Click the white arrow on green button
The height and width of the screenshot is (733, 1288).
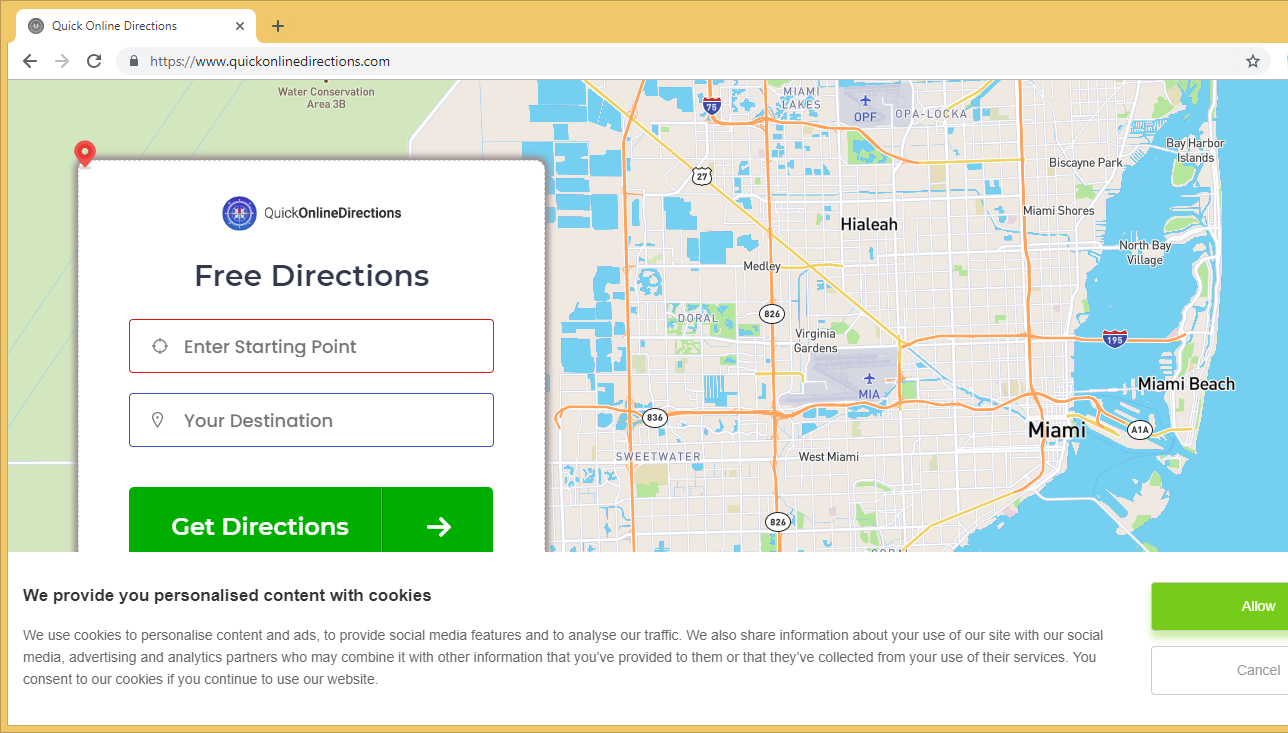[438, 526]
